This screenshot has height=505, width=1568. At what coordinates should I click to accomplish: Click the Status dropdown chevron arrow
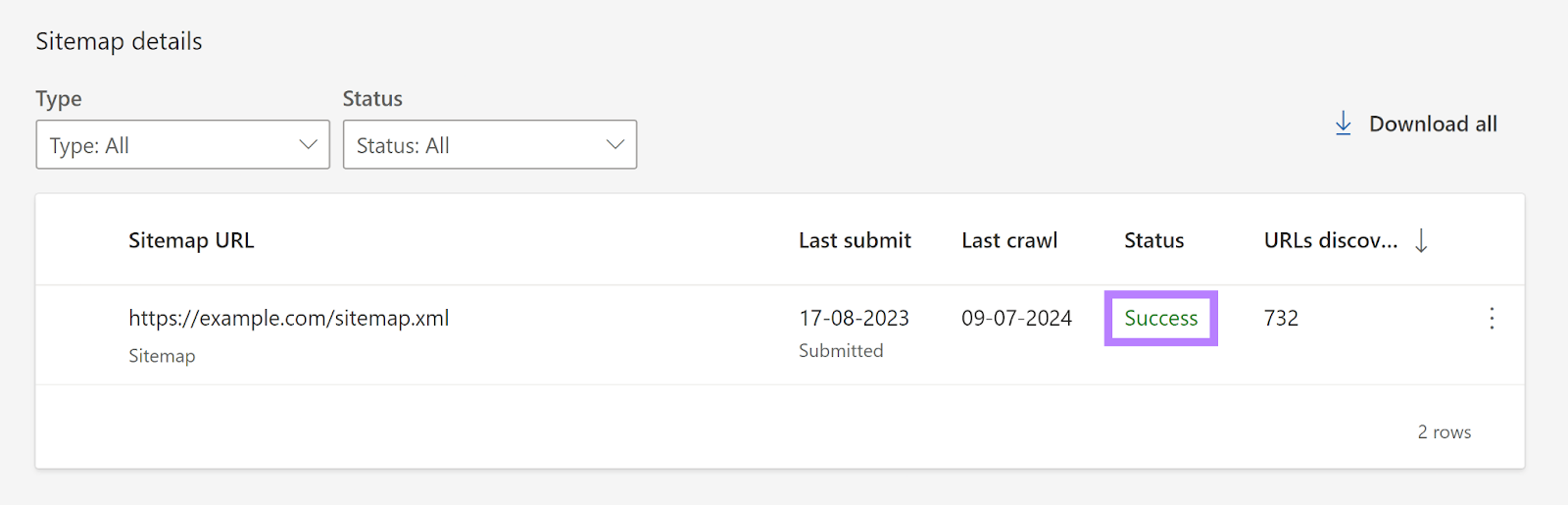point(614,145)
